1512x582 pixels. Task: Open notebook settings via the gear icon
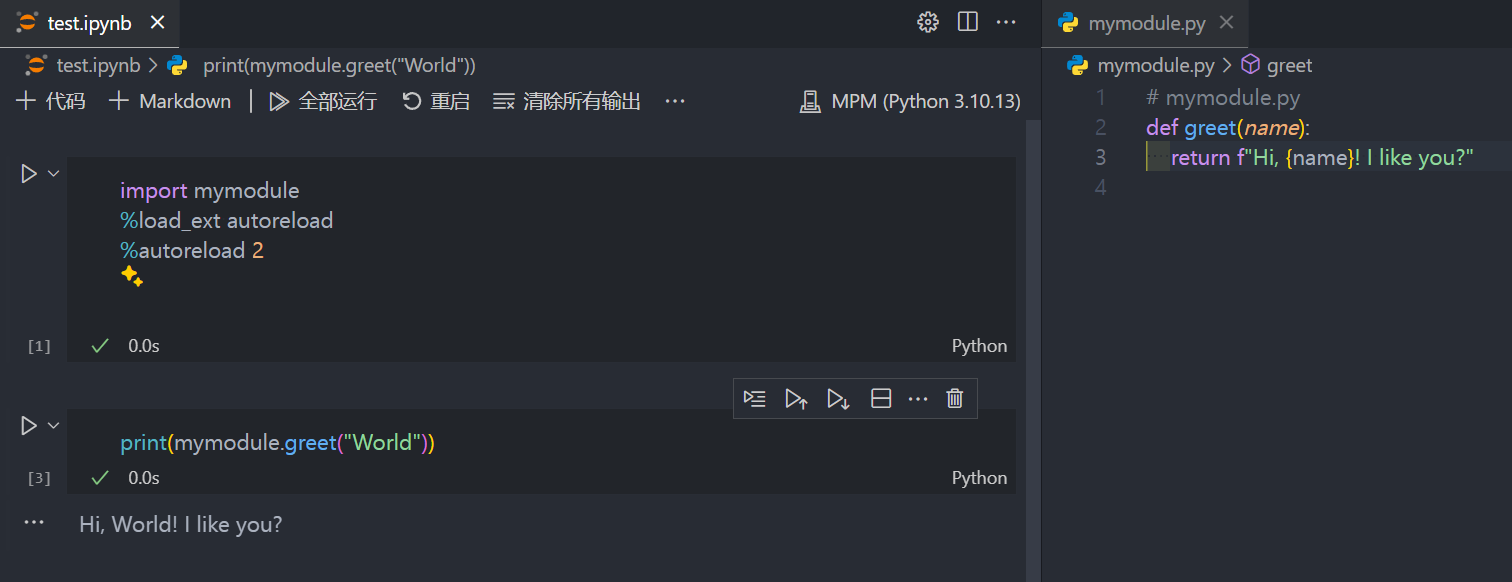927,21
